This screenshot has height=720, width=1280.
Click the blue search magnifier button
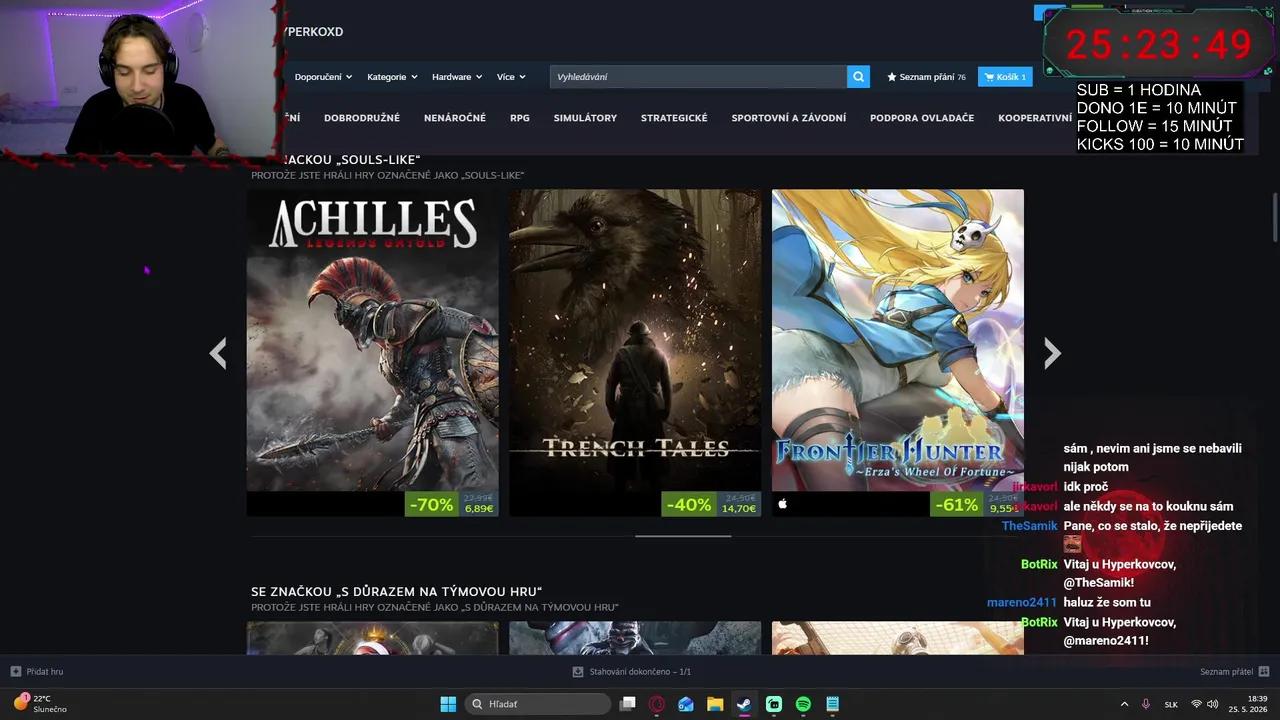pyautogui.click(x=858, y=77)
